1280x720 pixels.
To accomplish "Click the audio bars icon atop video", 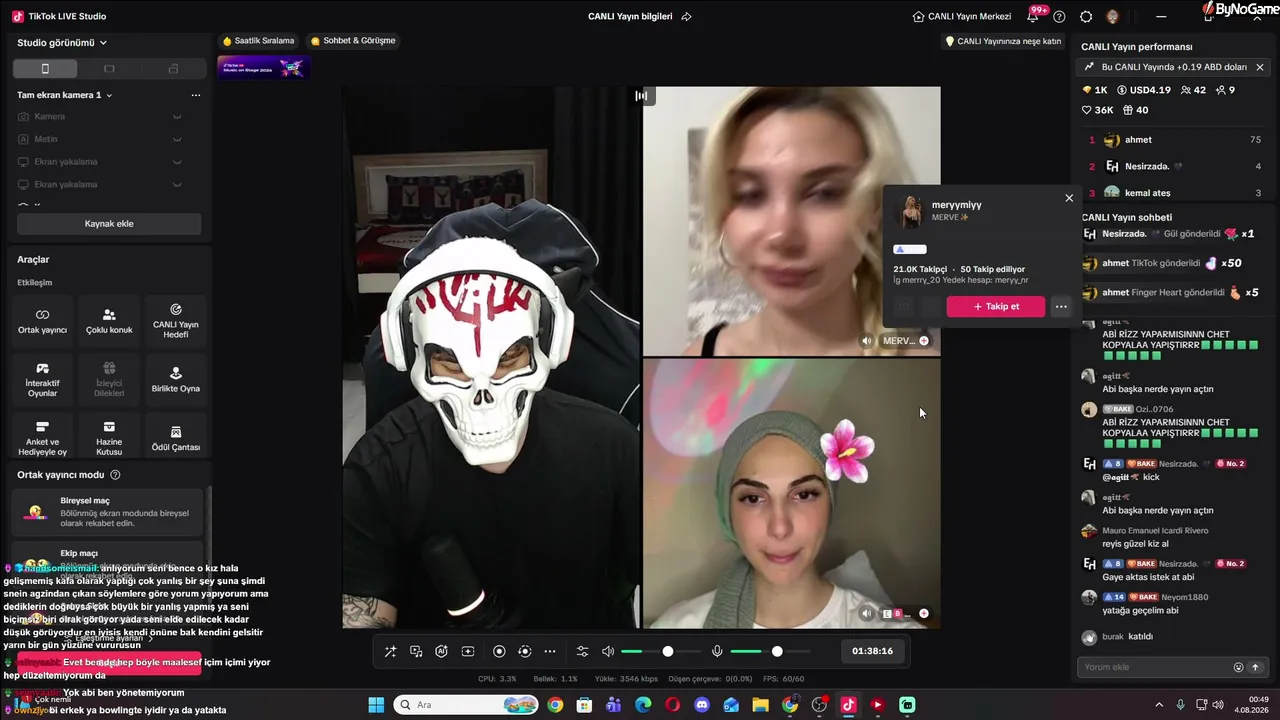I will click(x=641, y=96).
